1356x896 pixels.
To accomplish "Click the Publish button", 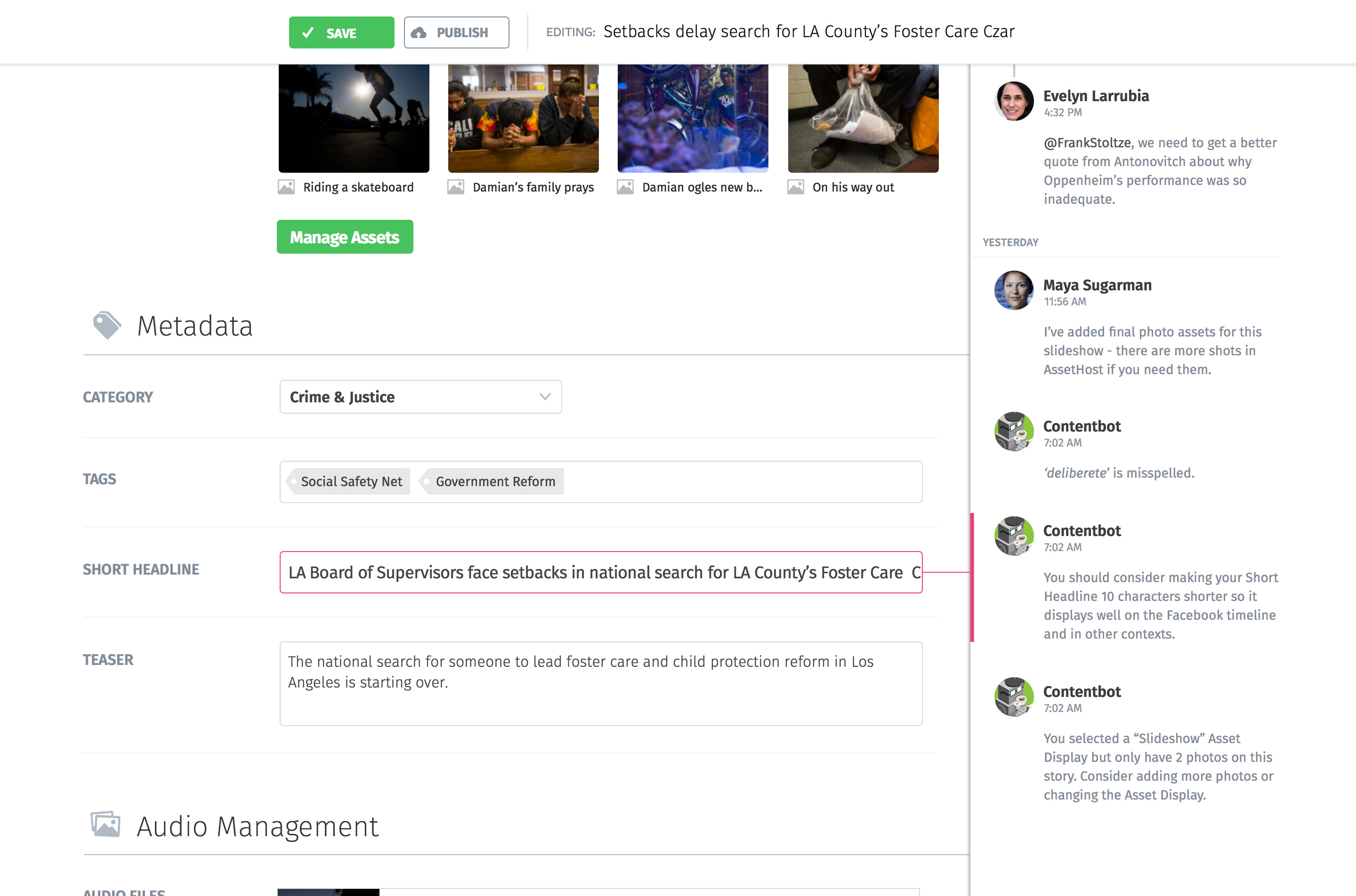I will 456,32.
